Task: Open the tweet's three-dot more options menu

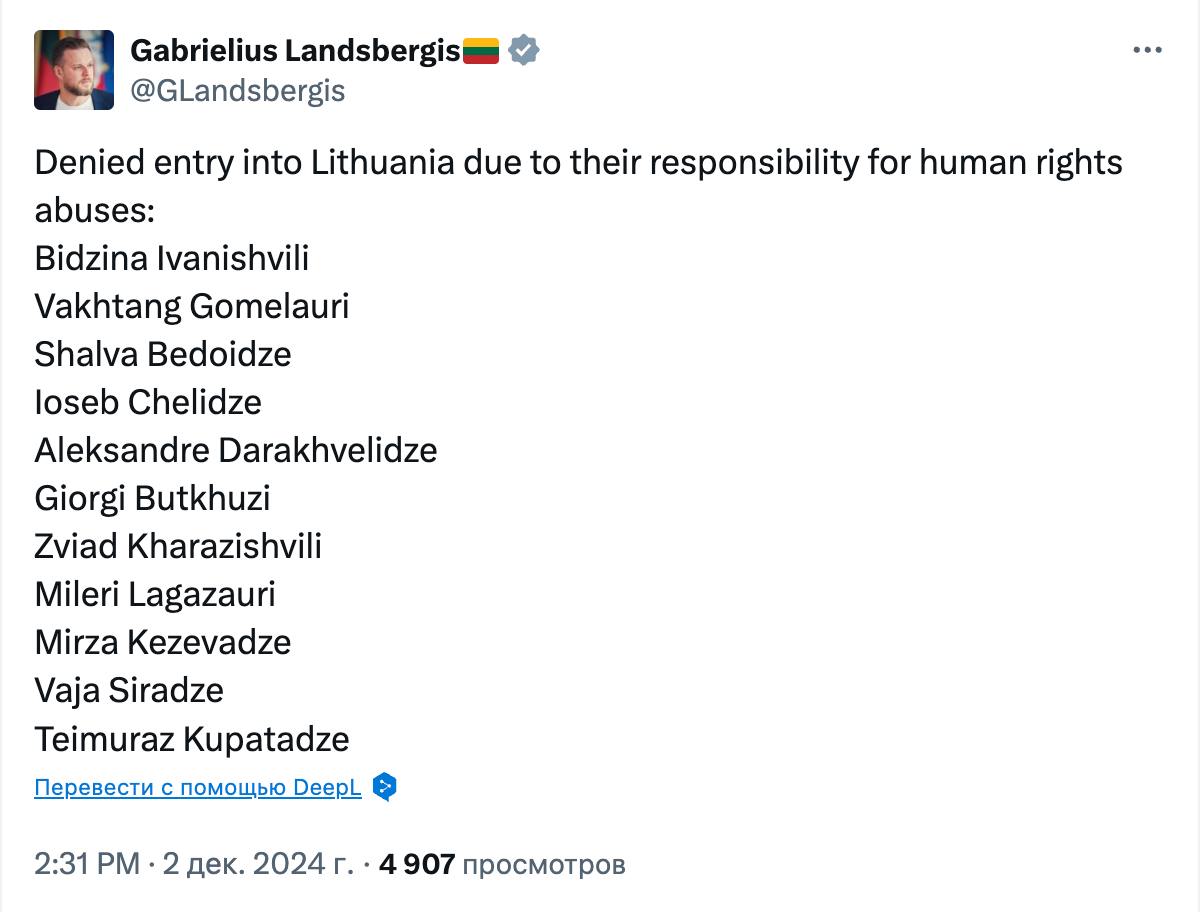Action: [1146, 50]
